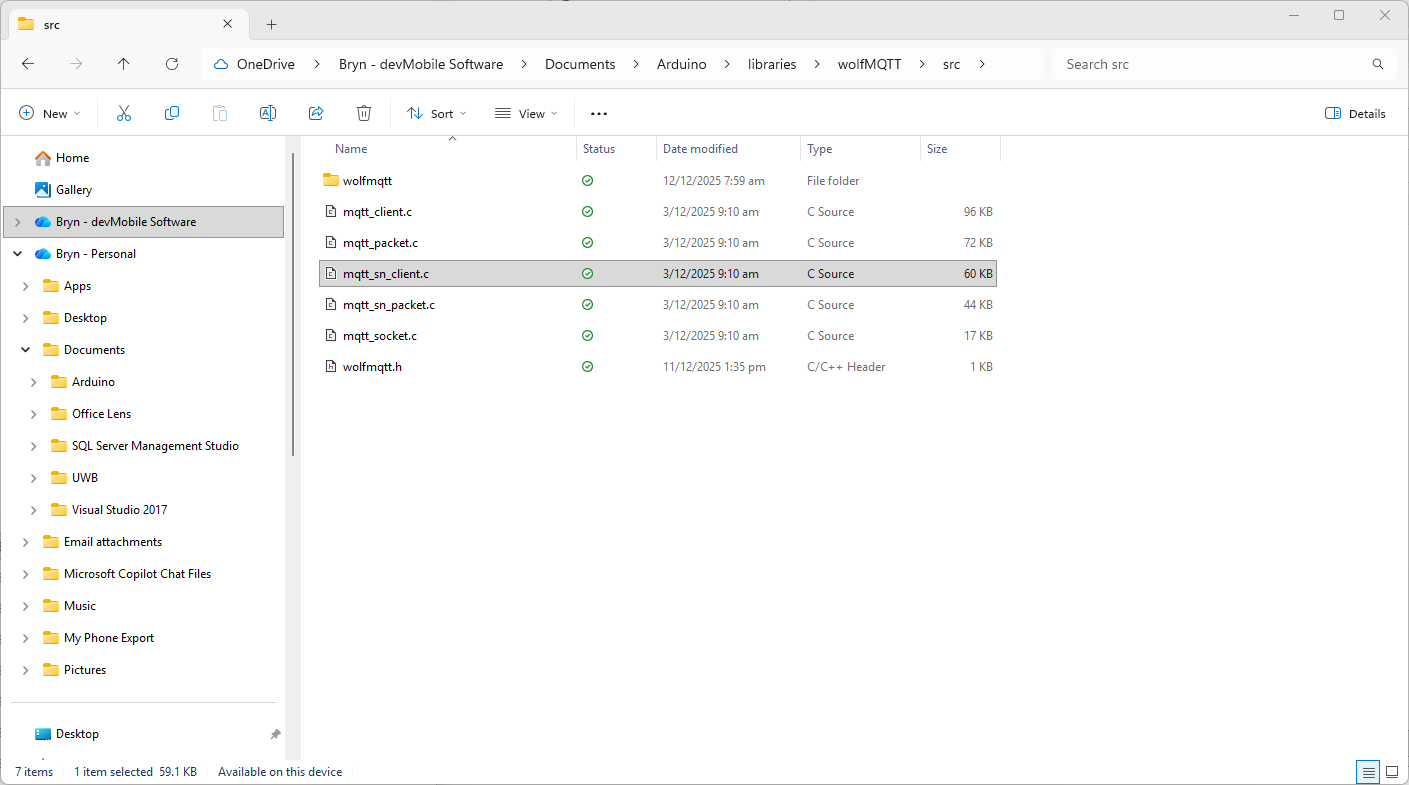Open the Sort dropdown
The width and height of the screenshot is (1409, 785).
(x=437, y=114)
